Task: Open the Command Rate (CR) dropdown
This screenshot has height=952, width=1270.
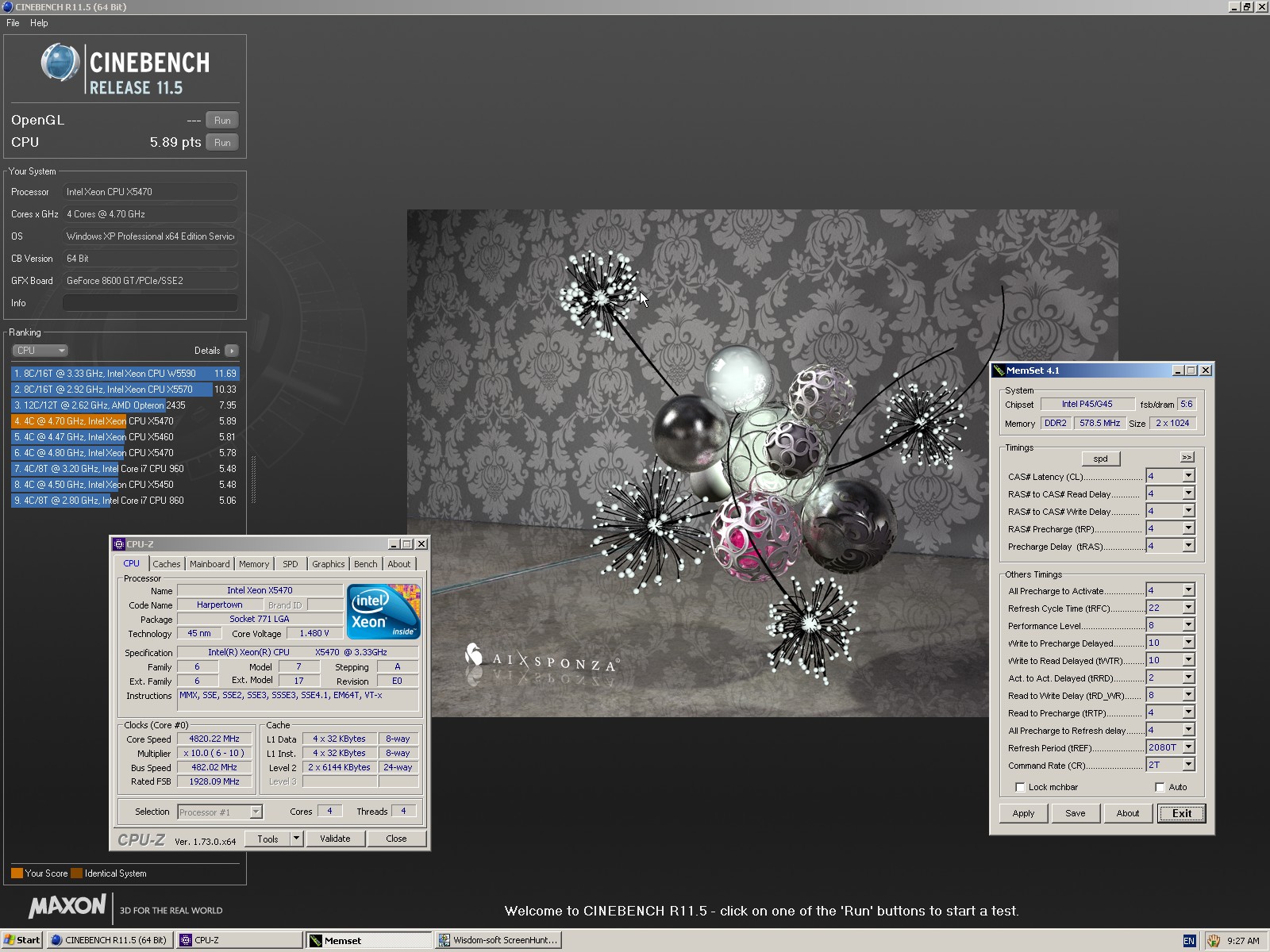Action: tap(1188, 765)
